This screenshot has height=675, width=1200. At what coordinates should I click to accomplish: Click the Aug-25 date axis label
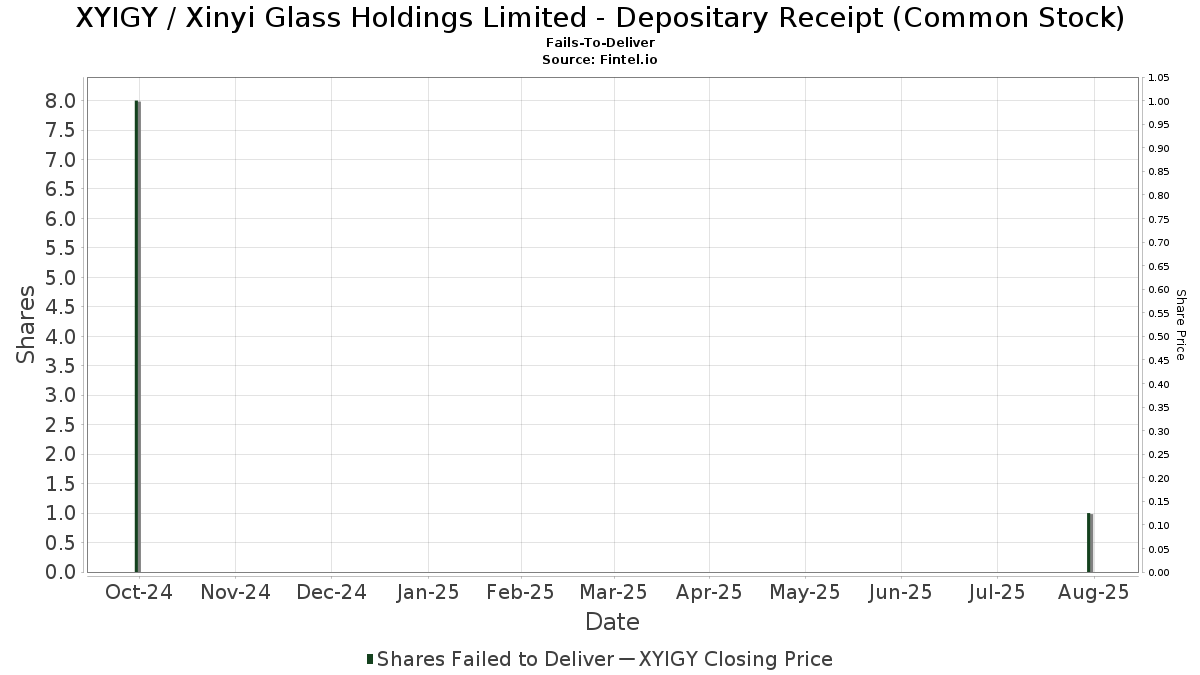point(1094,592)
